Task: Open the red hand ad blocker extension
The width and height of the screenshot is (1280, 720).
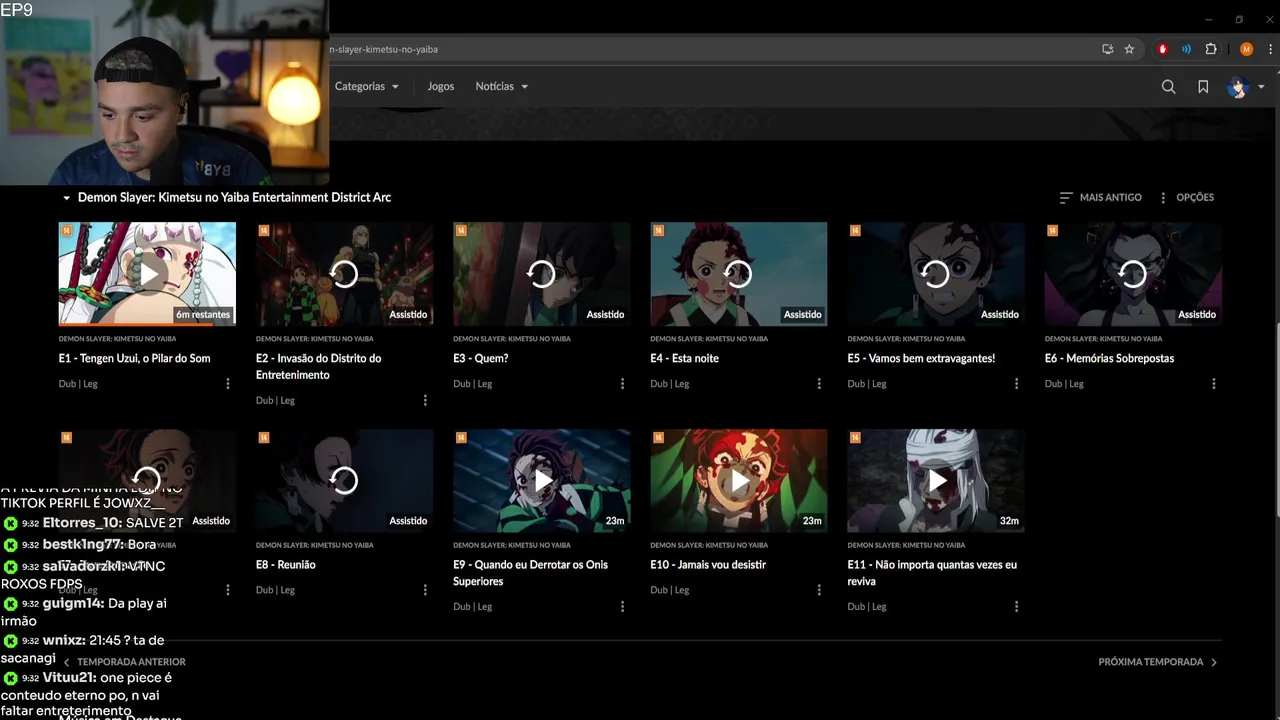Action: click(x=1162, y=49)
